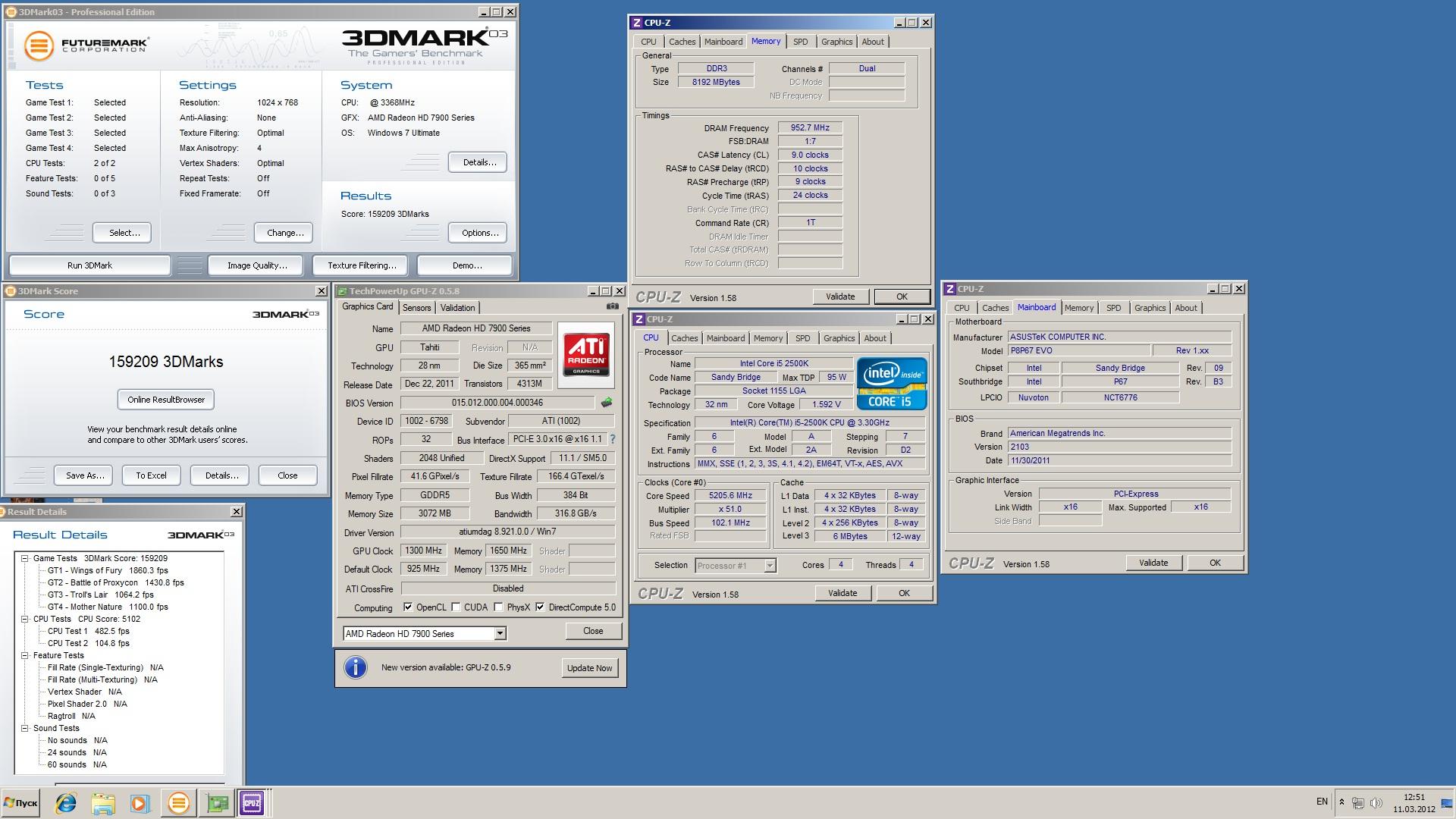
Task: Click GPU-Z title bar icon
Action: click(342, 291)
